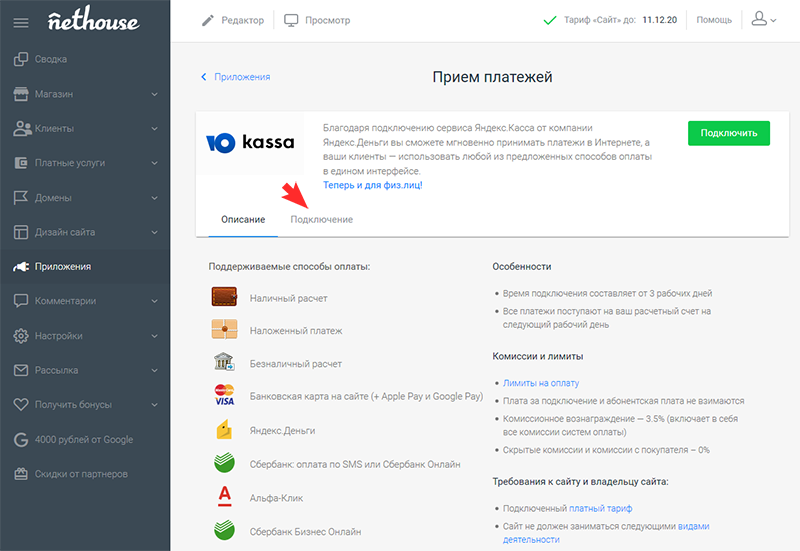The image size is (800, 551).
Task: Click the Яндекс.Деньги yellow wallet icon
Action: click(224, 430)
